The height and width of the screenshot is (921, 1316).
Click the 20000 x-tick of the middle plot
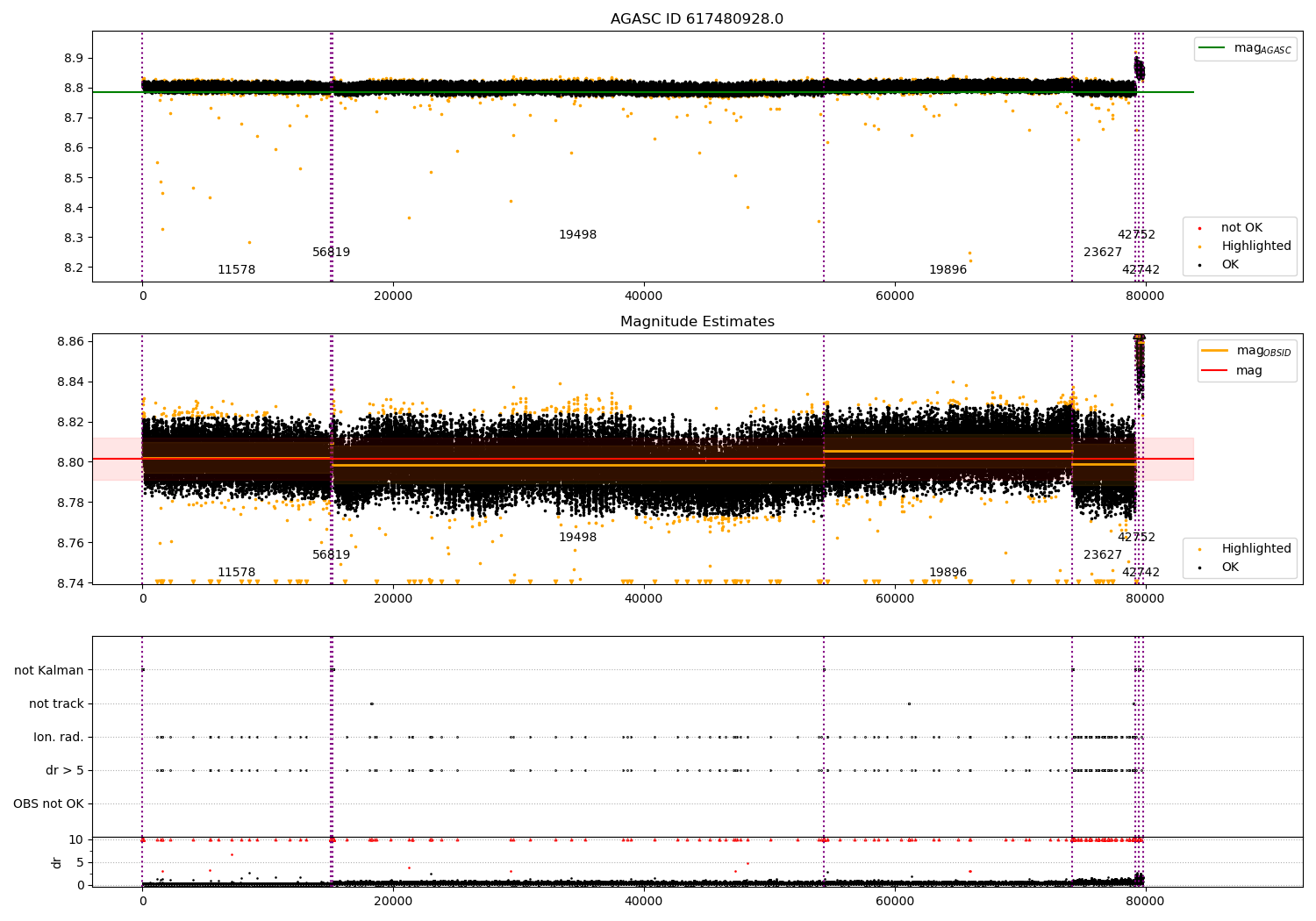[393, 599]
